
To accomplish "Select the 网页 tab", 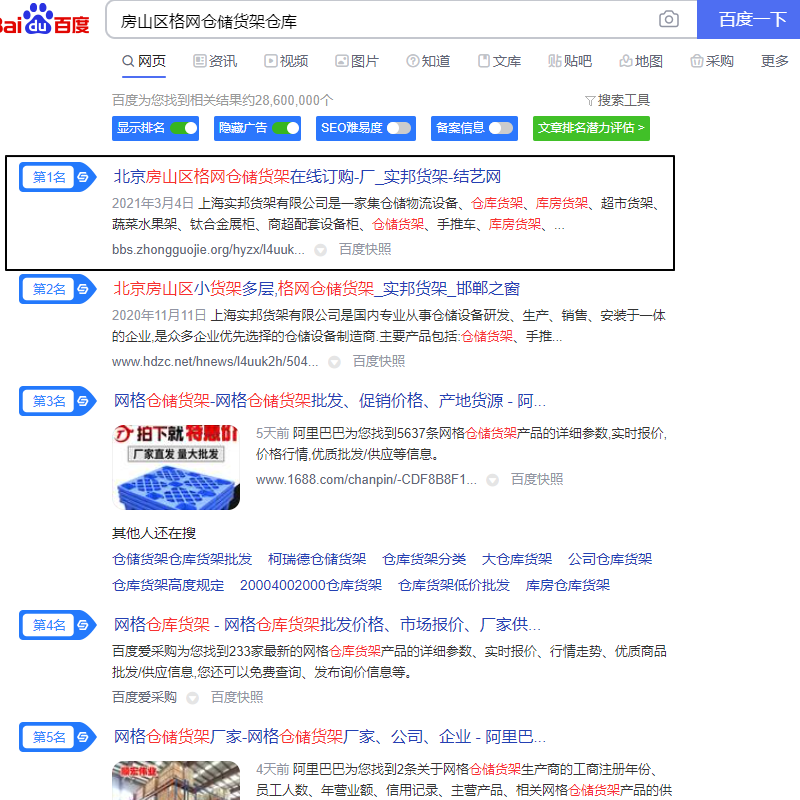I will coord(144,61).
